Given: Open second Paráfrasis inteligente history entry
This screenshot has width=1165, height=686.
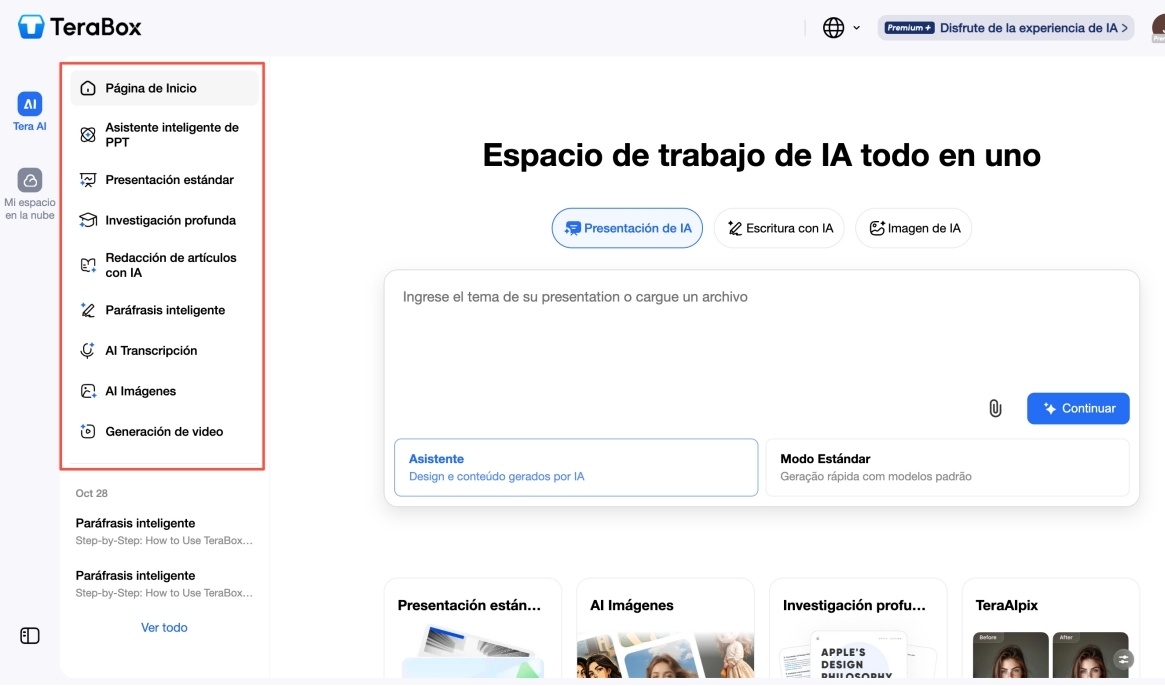Looking at the screenshot, I should [x=164, y=583].
